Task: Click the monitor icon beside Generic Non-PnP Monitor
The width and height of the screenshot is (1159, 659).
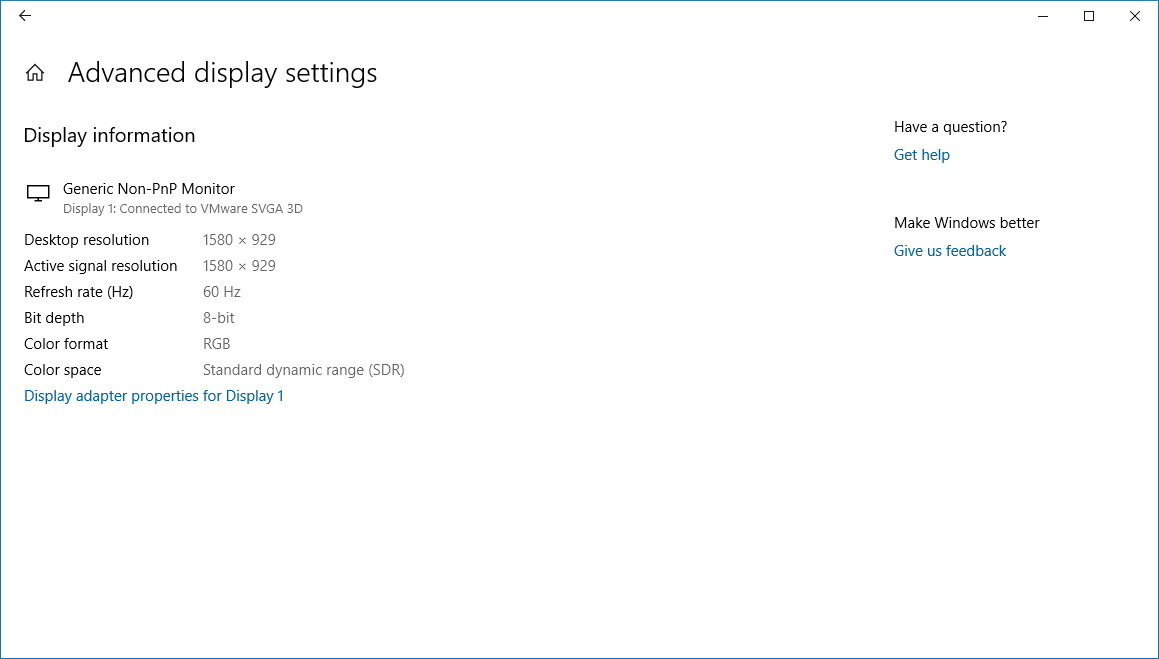Action: click(38, 193)
